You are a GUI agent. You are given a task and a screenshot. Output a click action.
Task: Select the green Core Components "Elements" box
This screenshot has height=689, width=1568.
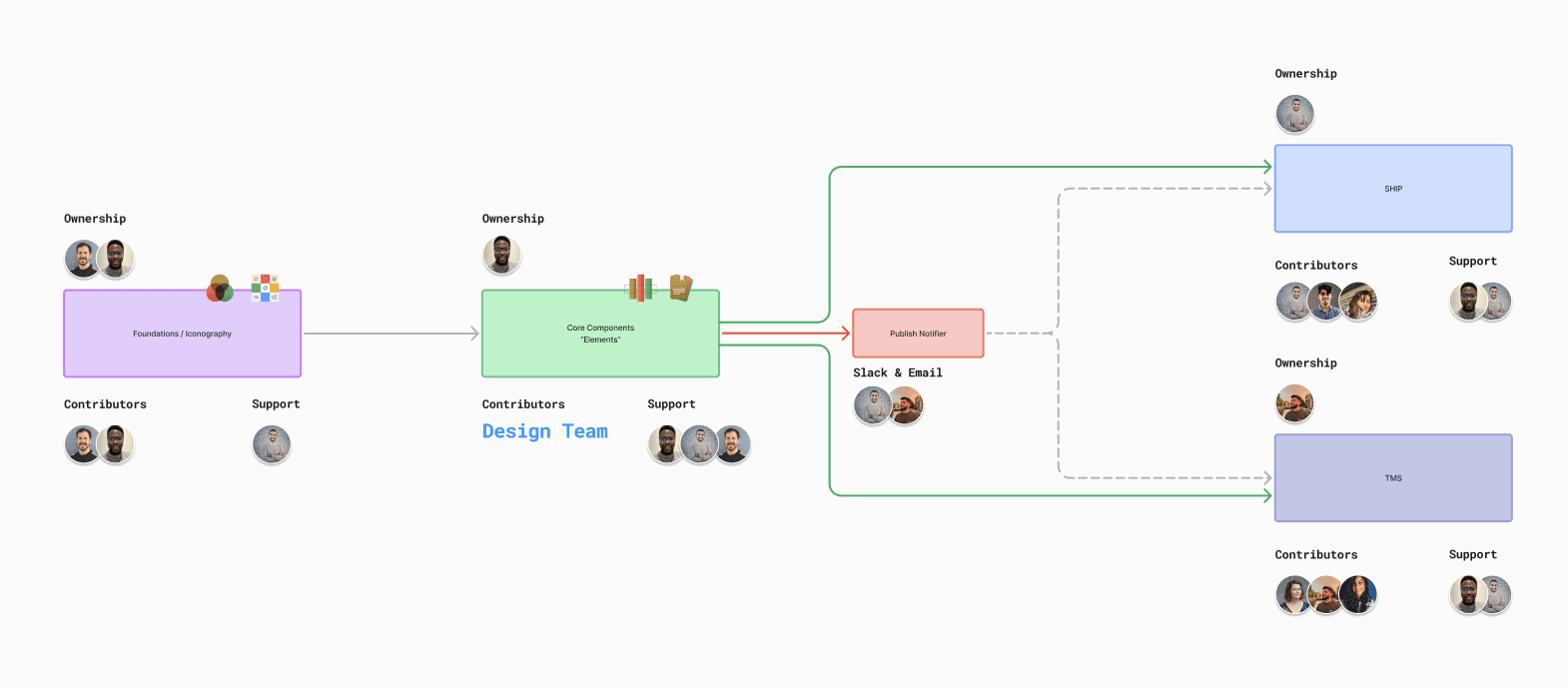coord(600,334)
